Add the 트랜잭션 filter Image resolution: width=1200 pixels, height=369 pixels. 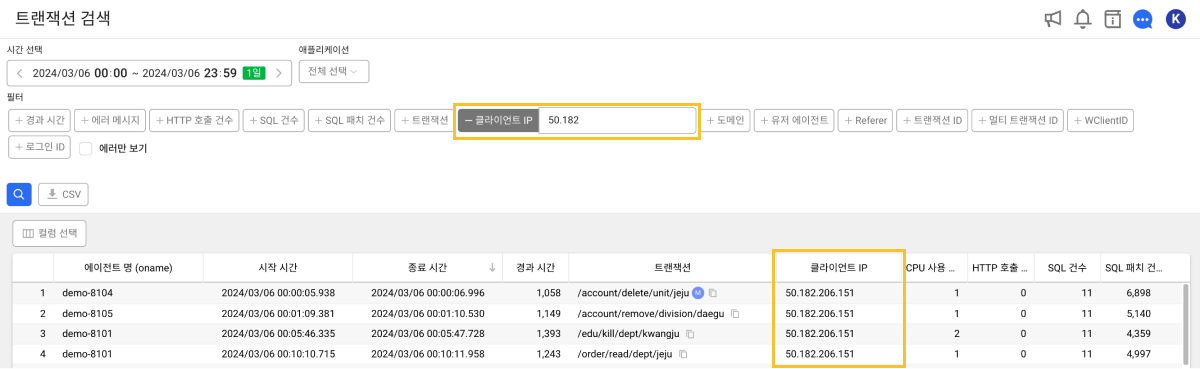(x=425, y=120)
